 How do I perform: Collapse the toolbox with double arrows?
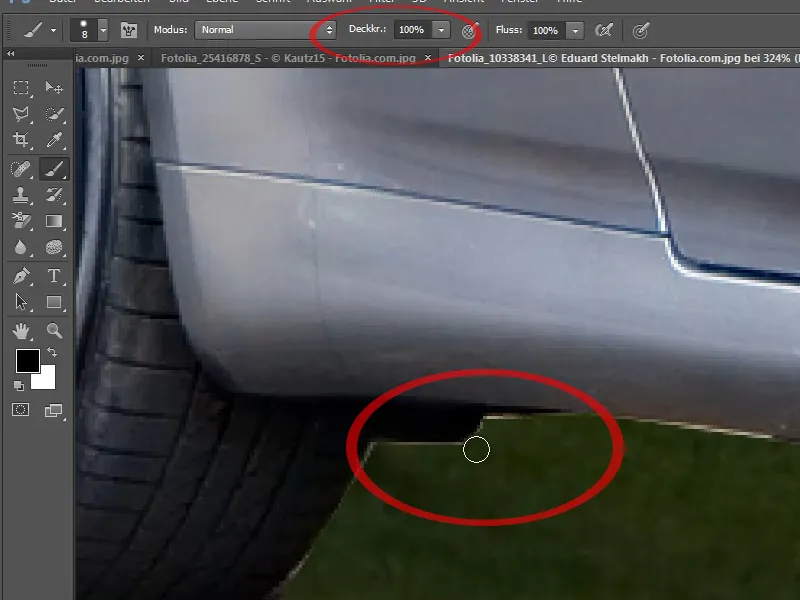(x=11, y=54)
